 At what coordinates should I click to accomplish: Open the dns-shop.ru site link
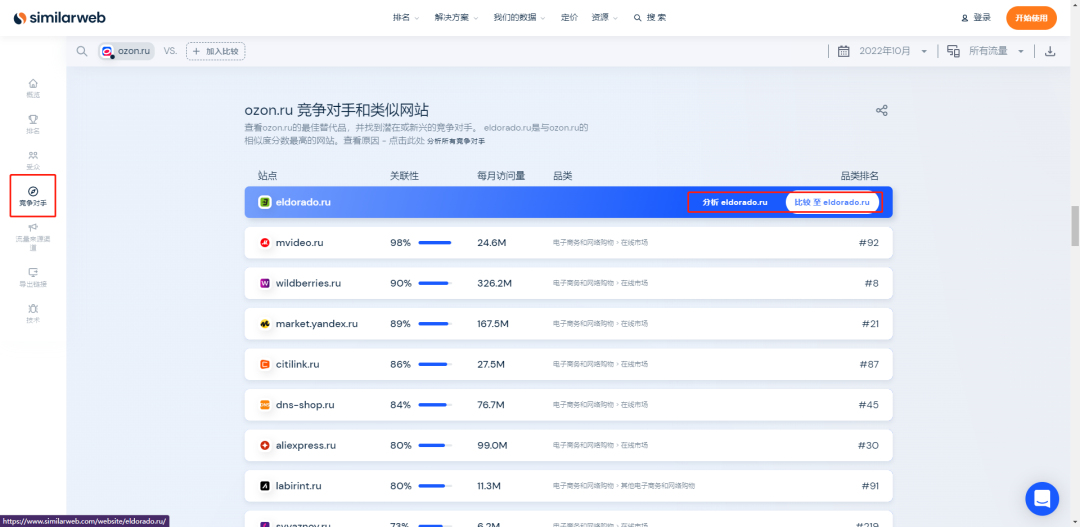click(x=304, y=405)
